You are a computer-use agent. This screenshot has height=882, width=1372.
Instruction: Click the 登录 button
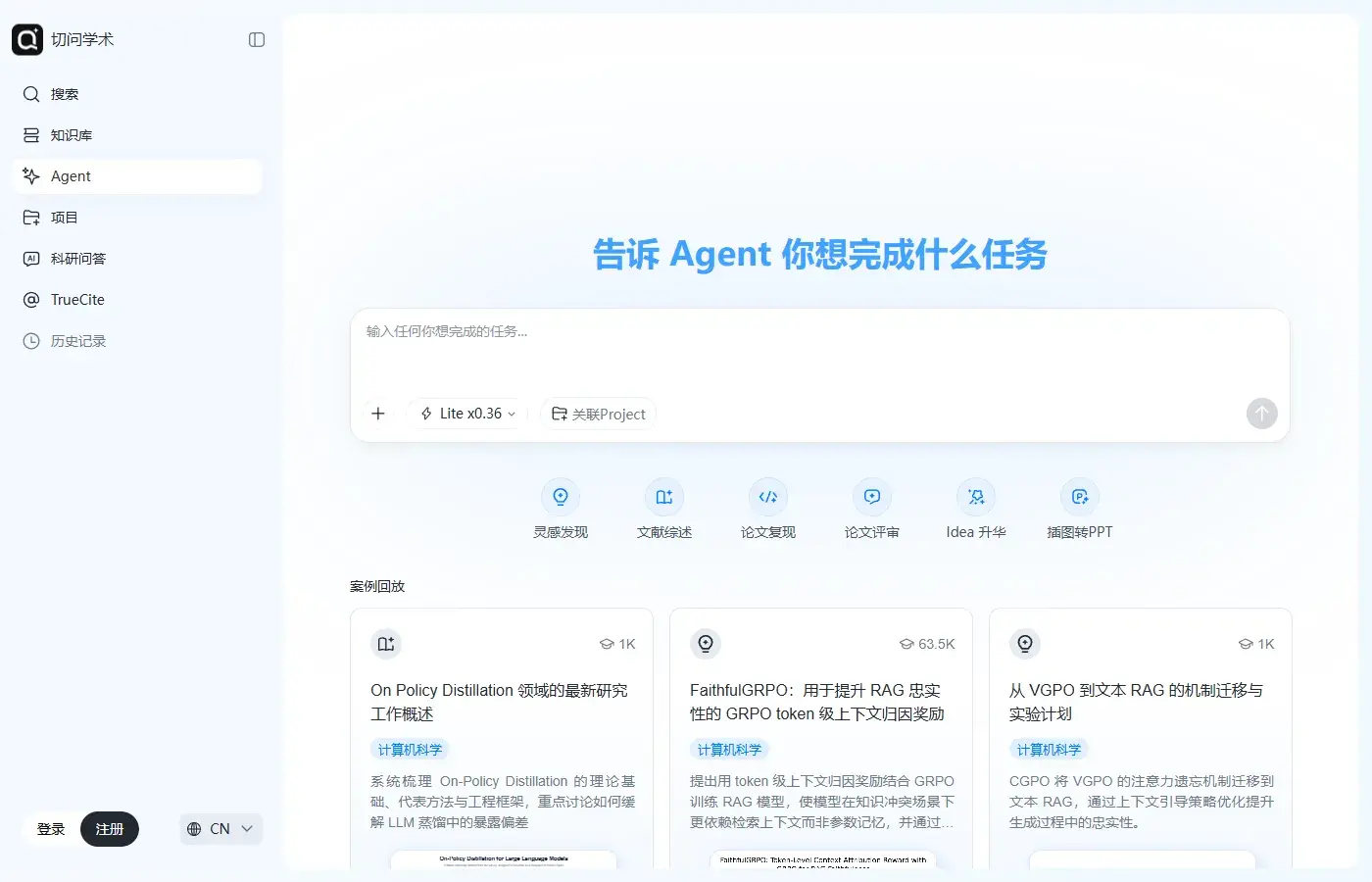pyautogui.click(x=51, y=829)
